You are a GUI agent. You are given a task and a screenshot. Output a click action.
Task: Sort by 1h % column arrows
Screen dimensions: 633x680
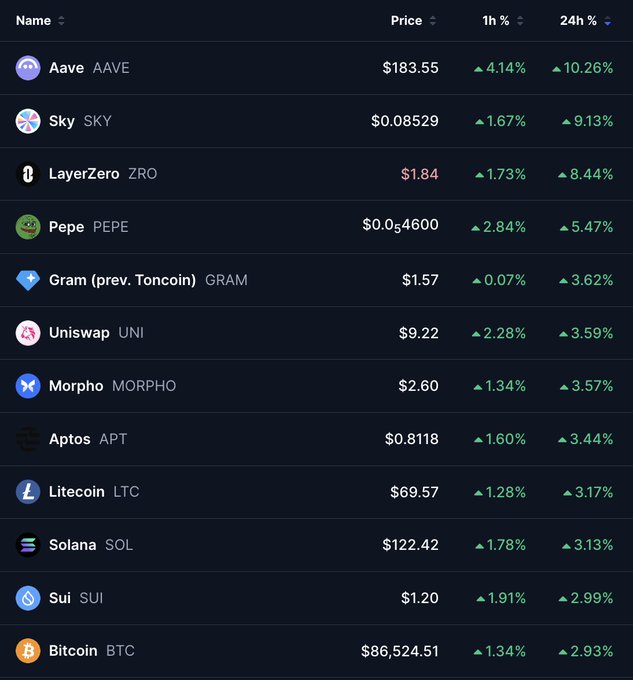pos(520,20)
